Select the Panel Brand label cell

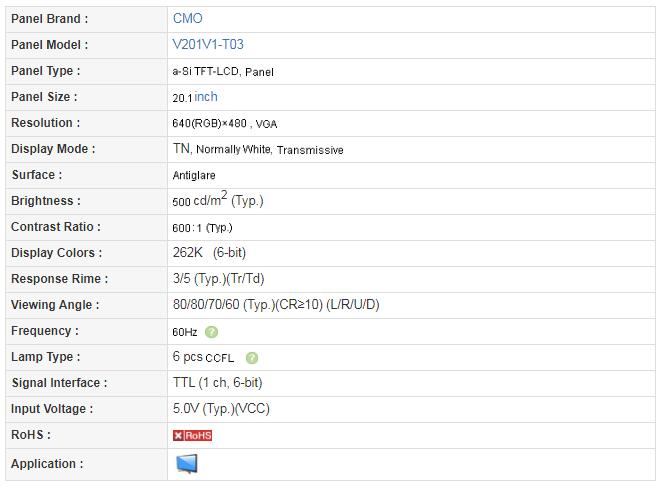(87, 19)
